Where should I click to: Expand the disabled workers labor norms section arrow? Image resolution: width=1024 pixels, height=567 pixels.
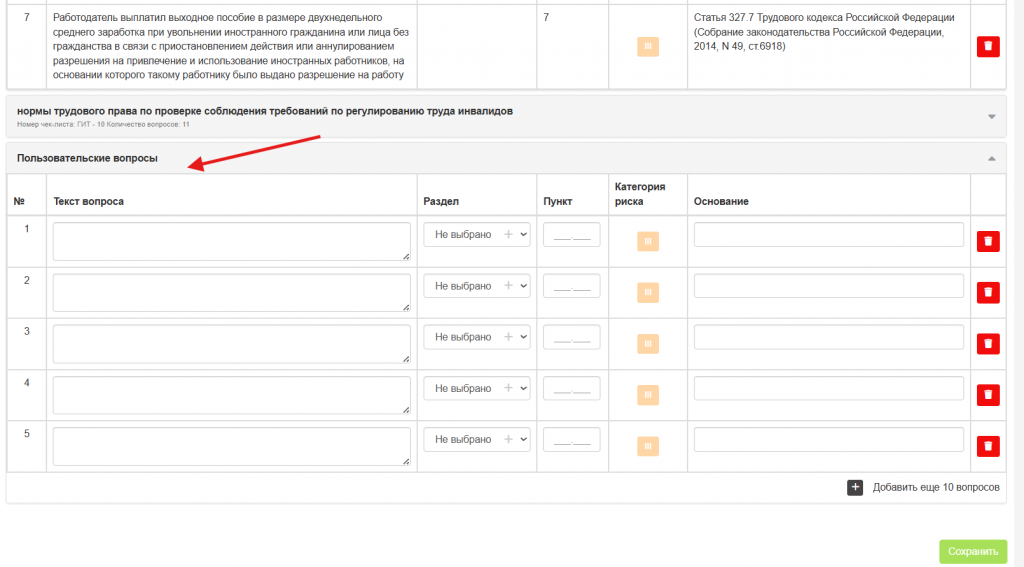click(x=991, y=116)
